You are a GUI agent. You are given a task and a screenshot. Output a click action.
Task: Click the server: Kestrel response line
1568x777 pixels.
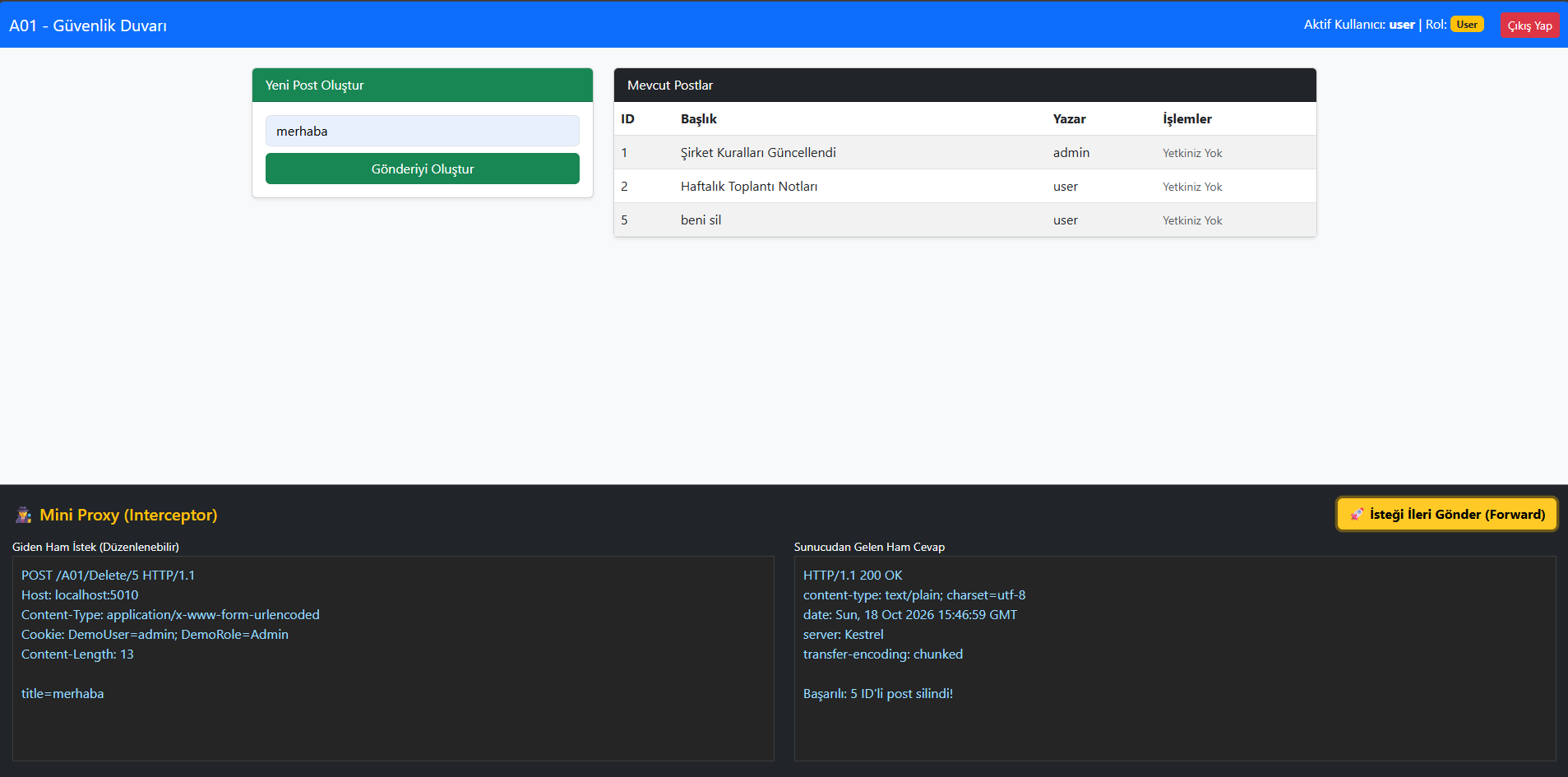(844, 635)
